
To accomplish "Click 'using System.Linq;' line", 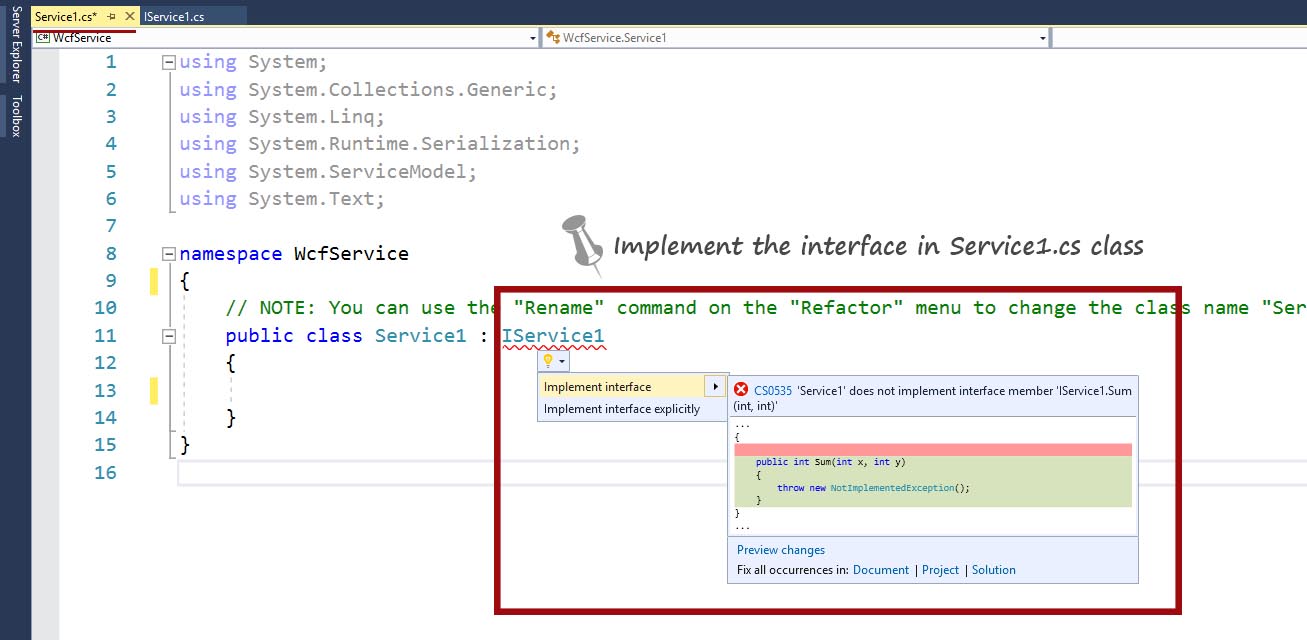I will [282, 117].
